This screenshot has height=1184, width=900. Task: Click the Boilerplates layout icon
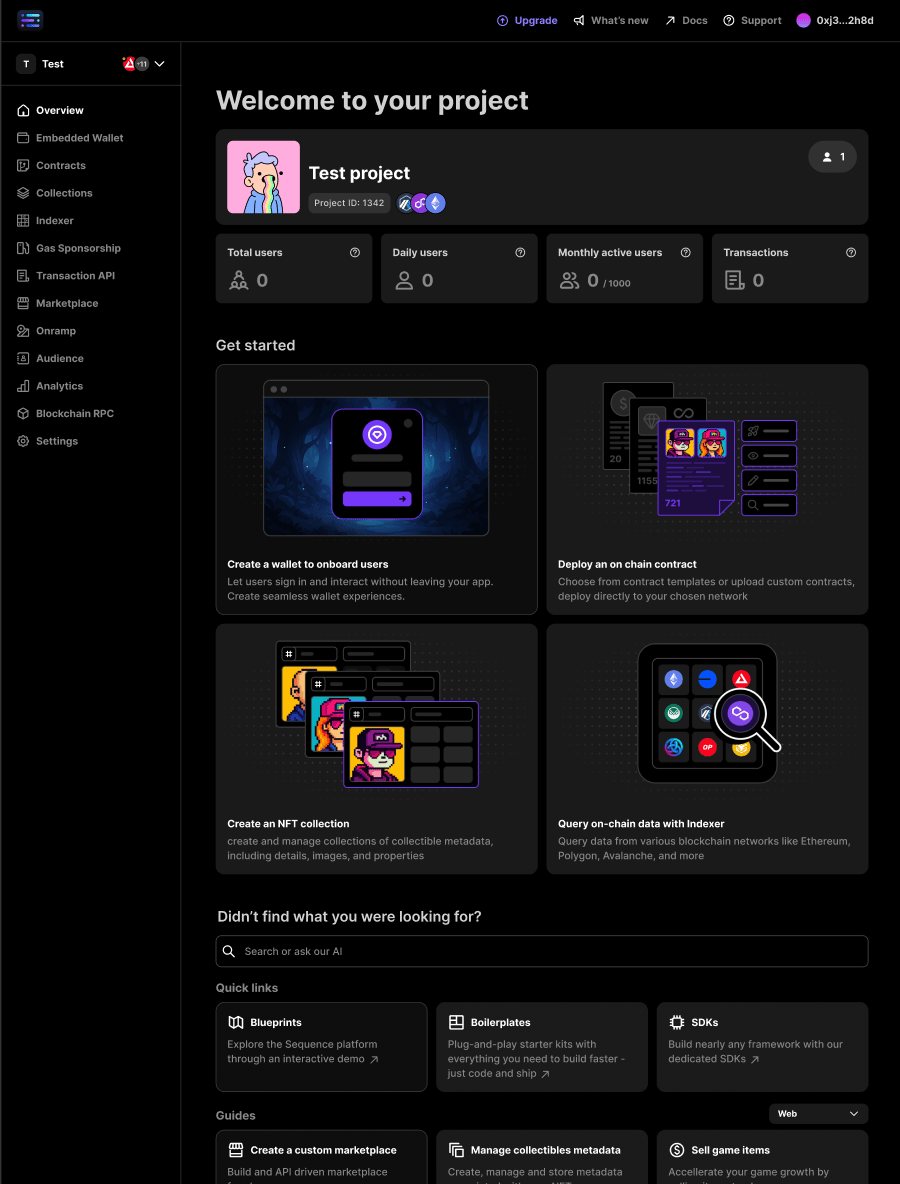[456, 1022]
